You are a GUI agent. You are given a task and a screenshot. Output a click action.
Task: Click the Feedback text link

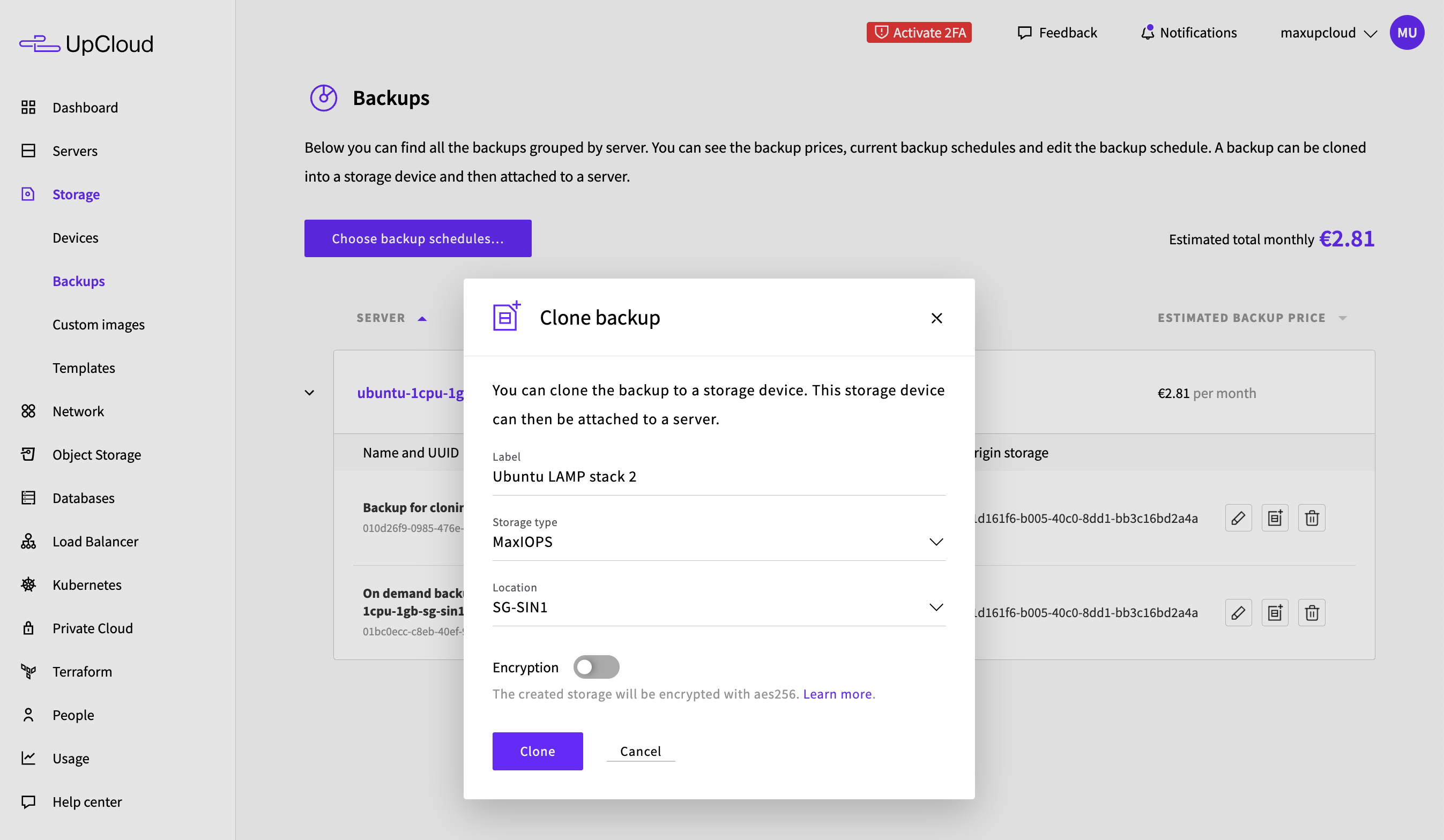pos(1068,33)
